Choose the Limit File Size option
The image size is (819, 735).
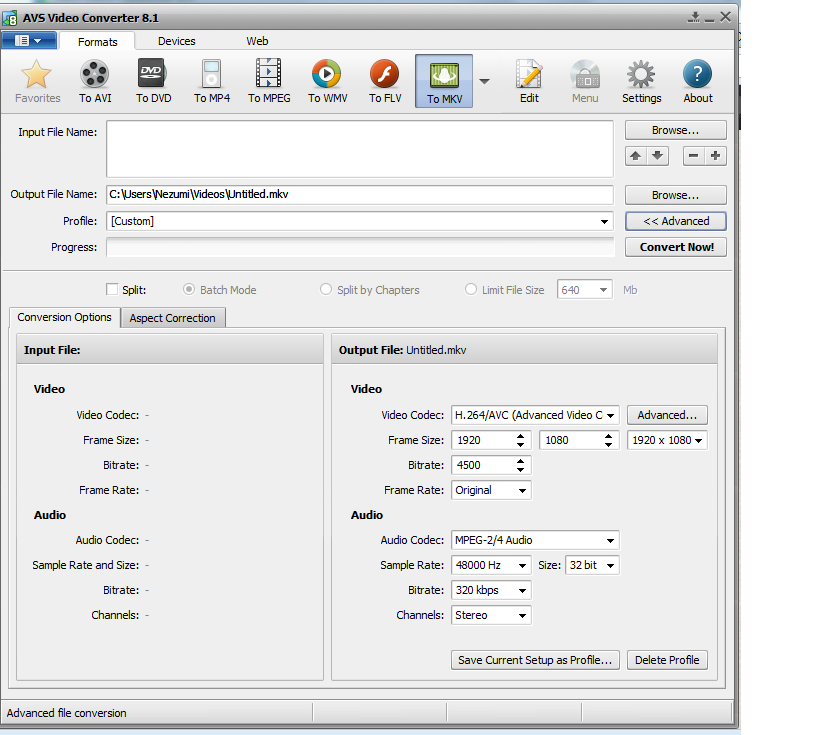tap(471, 290)
